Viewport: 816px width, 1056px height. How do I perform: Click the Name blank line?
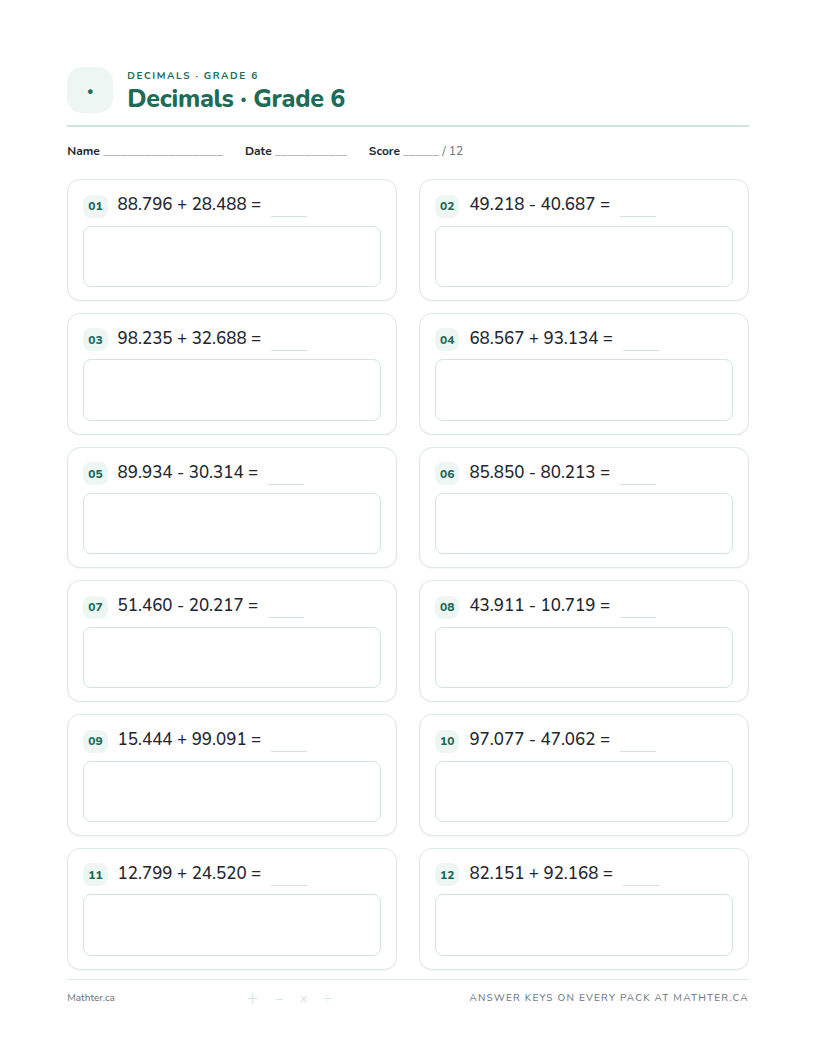(x=163, y=154)
